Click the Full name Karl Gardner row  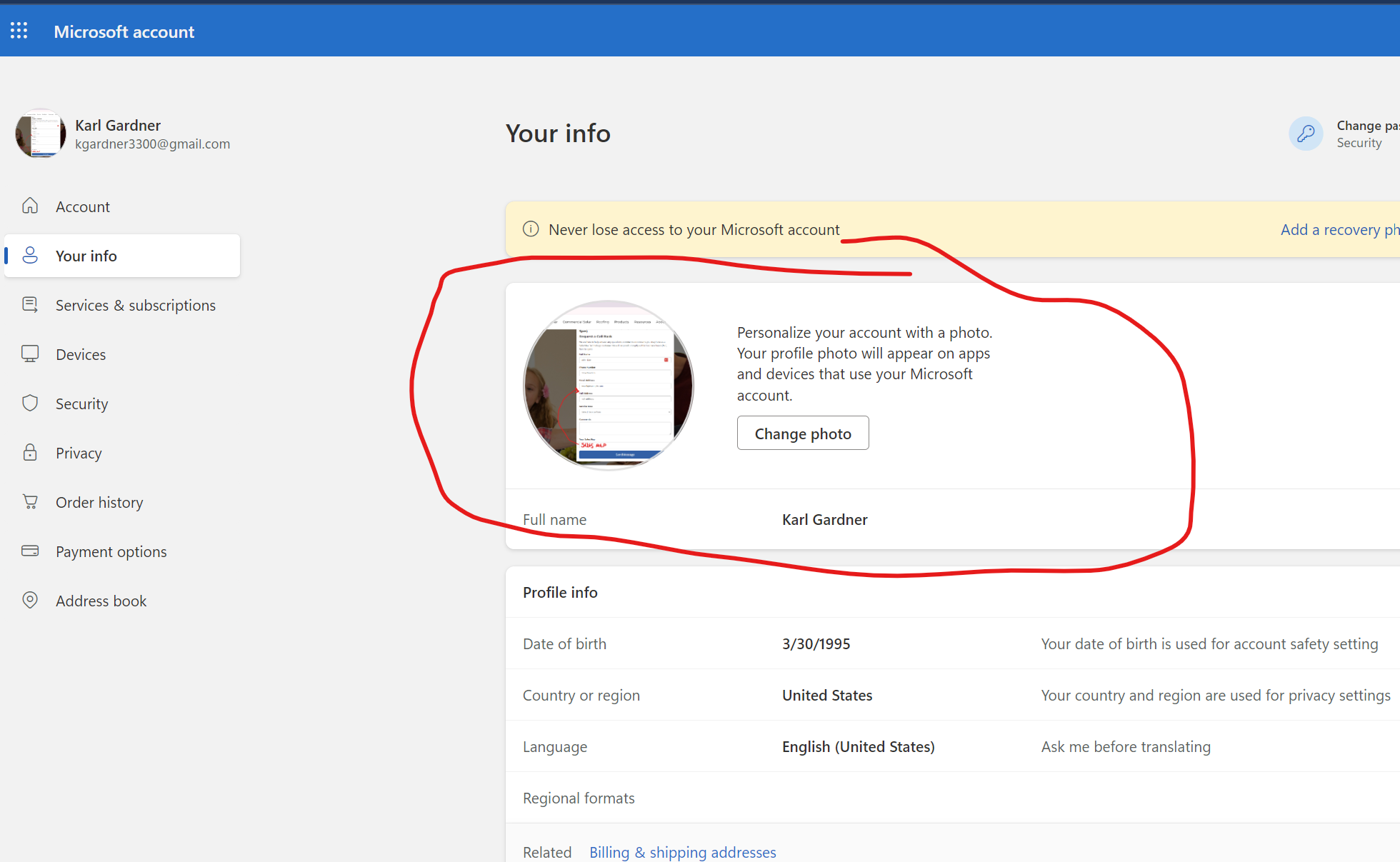[x=953, y=519]
